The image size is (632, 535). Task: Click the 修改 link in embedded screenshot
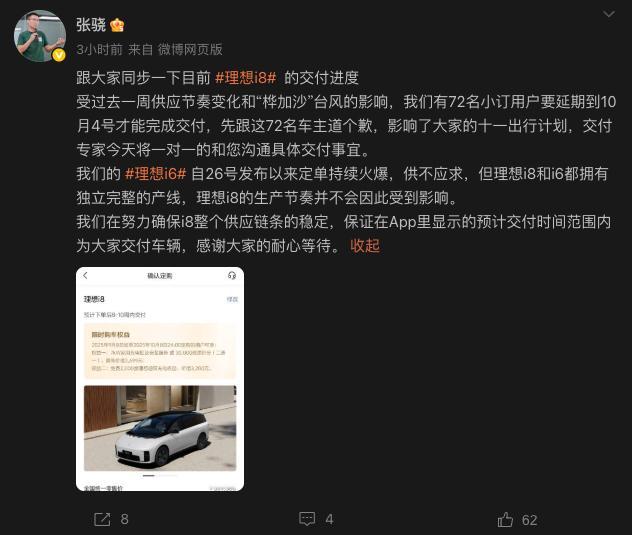pos(232,299)
